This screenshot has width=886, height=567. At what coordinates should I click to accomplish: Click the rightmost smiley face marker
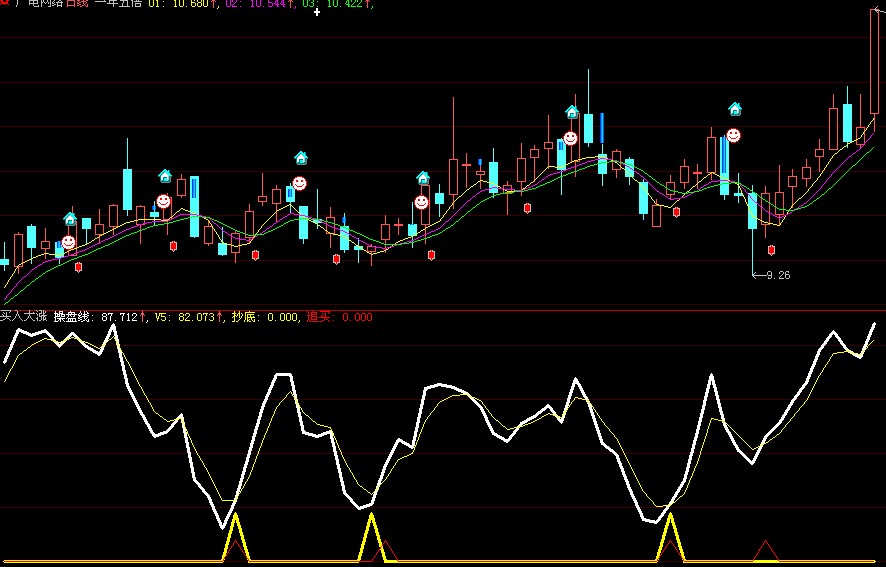[733, 135]
